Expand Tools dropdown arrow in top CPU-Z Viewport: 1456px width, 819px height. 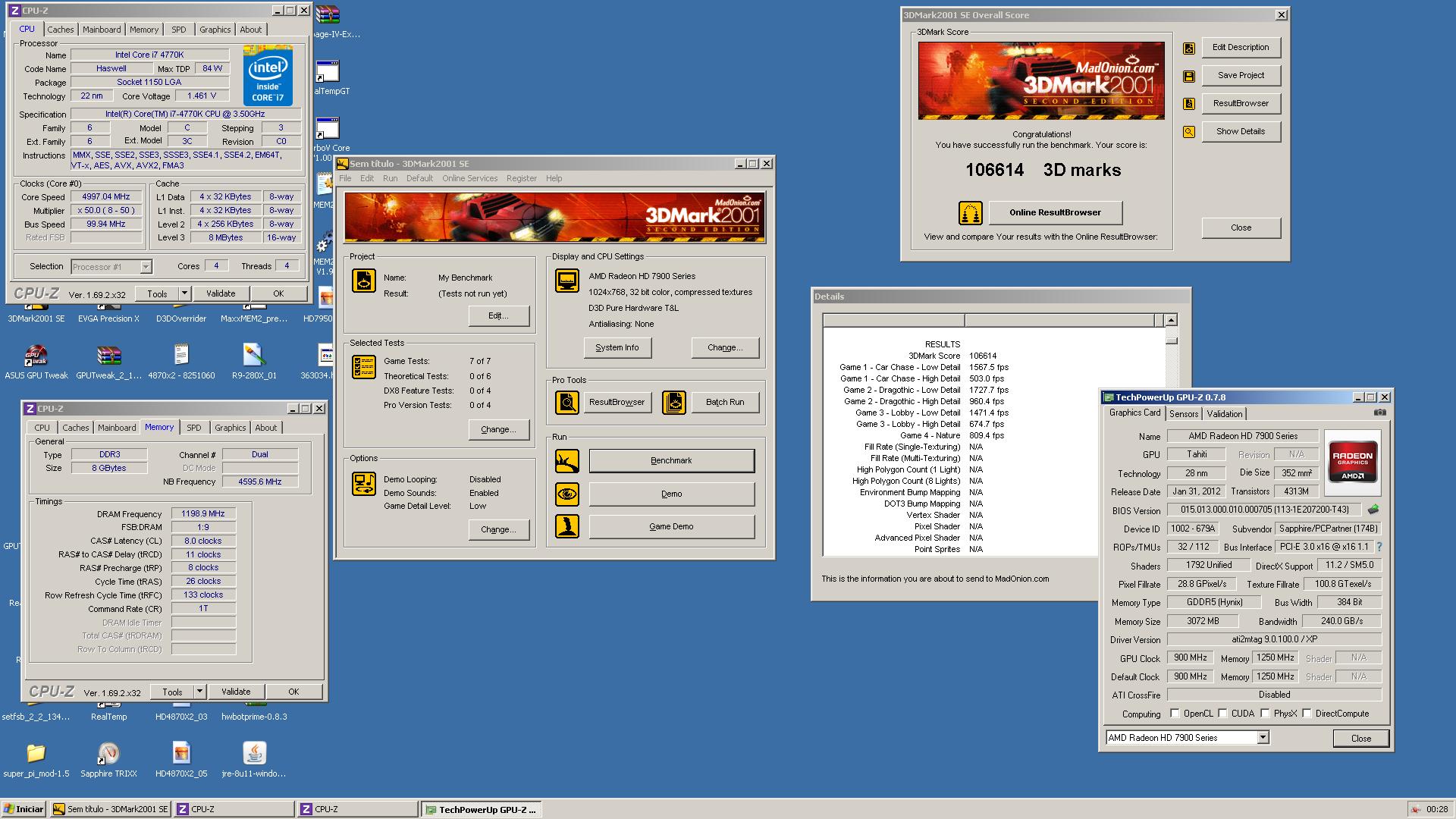point(184,293)
